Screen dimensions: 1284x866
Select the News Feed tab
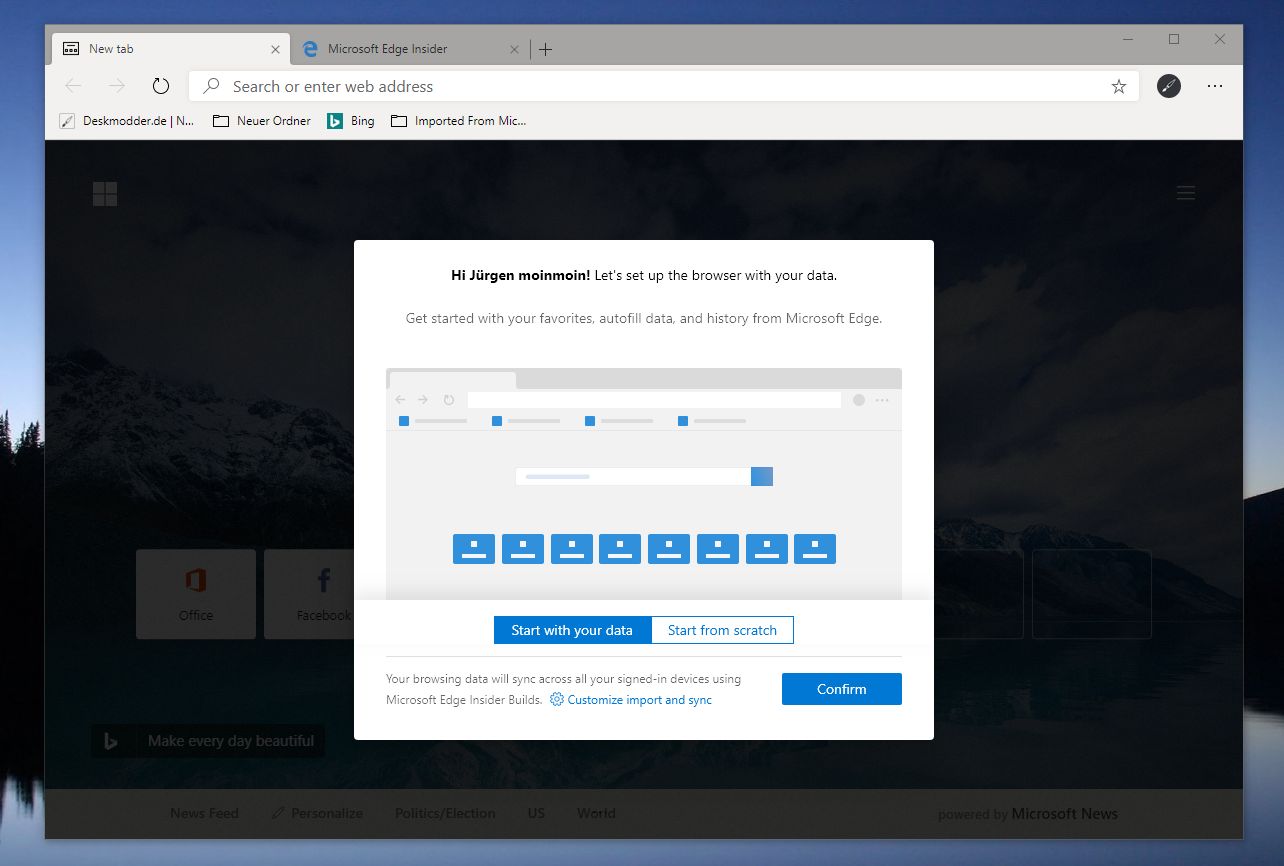pos(204,814)
